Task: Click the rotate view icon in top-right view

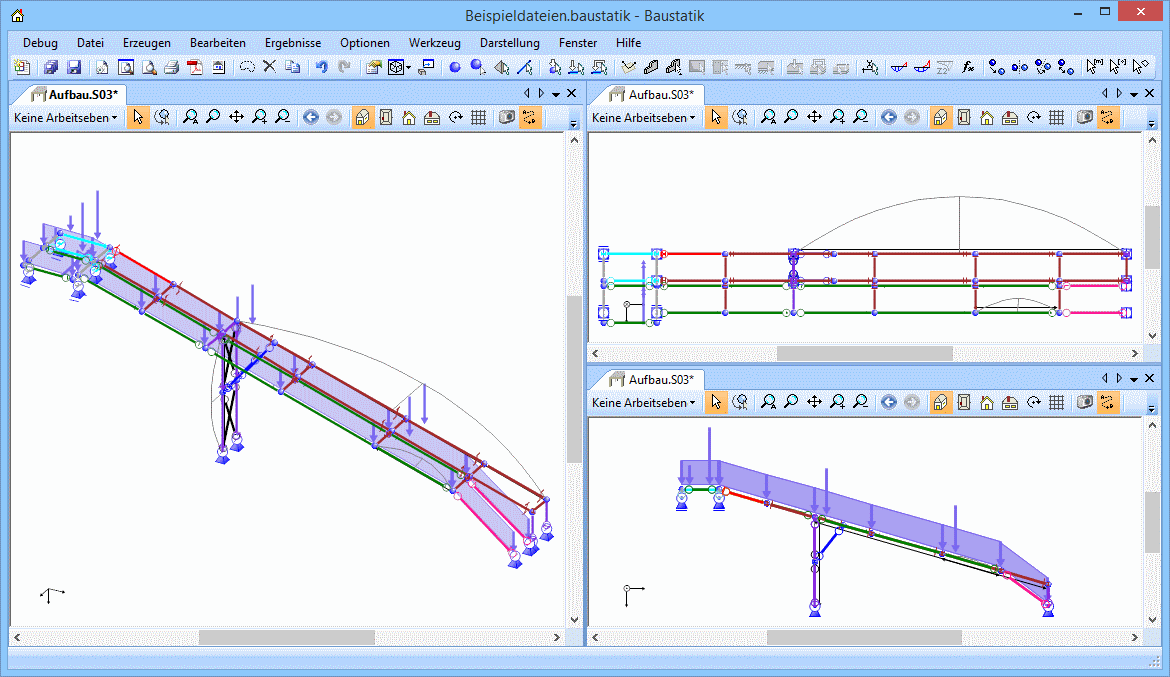Action: pyautogui.click(x=1034, y=117)
